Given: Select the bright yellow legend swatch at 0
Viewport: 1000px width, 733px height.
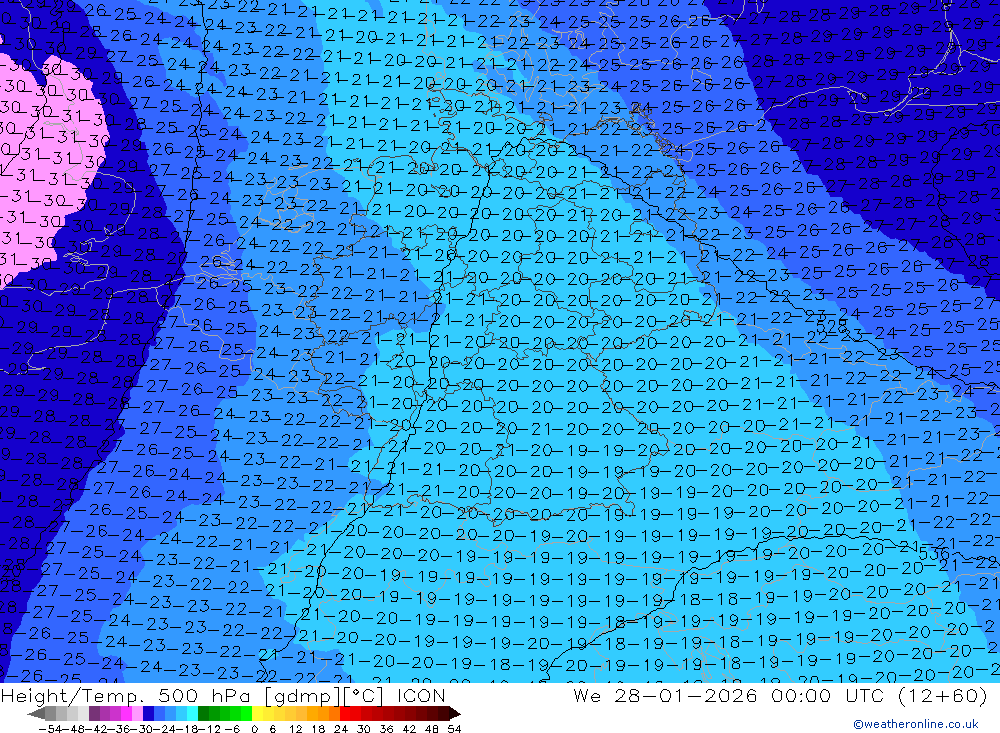Looking at the screenshot, I should 258,714.
